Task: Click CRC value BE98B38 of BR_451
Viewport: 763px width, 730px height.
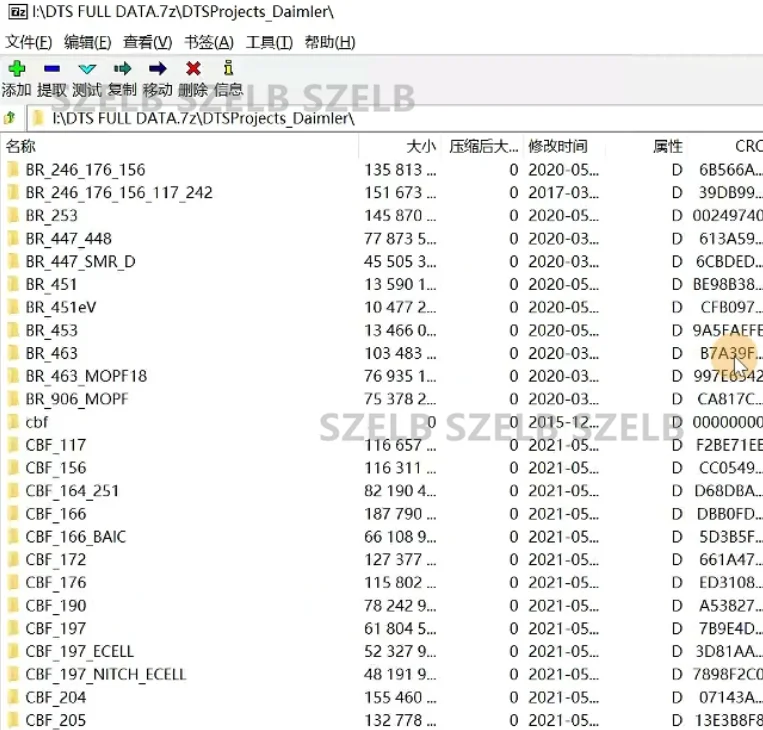Action: 727,284
